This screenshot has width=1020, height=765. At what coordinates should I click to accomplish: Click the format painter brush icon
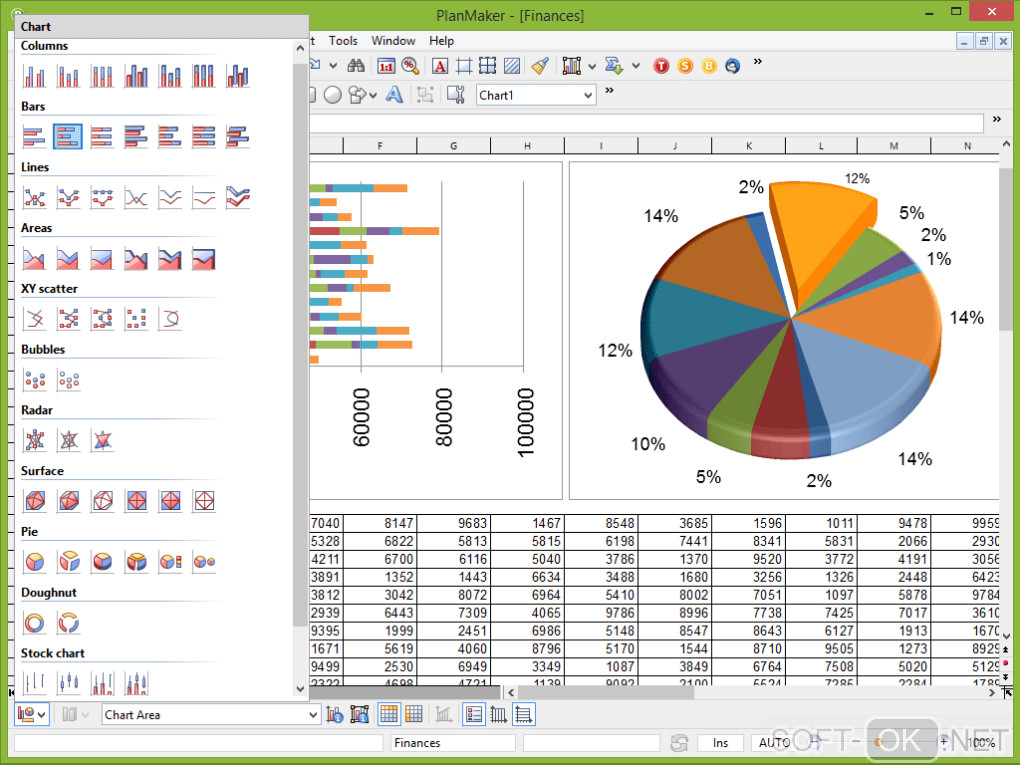coord(540,66)
